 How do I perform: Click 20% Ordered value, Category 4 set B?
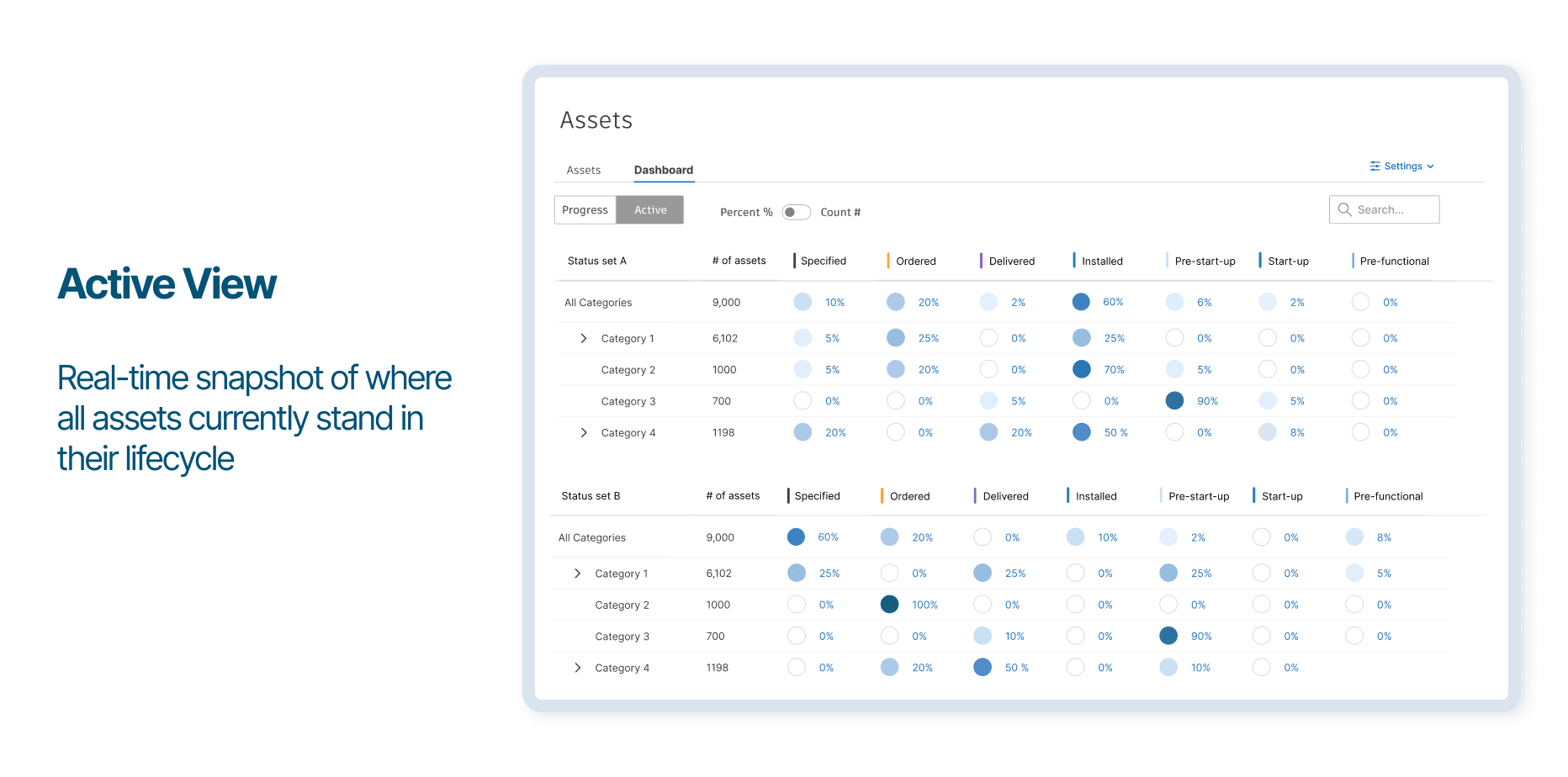click(922, 668)
